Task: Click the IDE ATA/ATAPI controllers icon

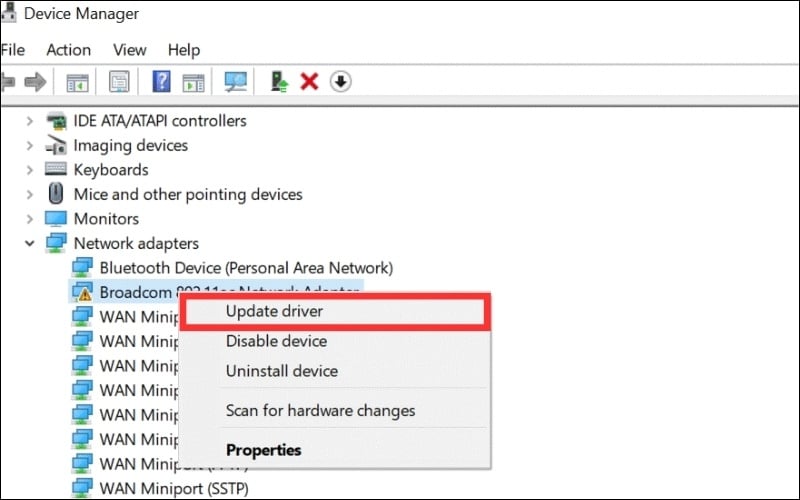Action: click(x=56, y=121)
